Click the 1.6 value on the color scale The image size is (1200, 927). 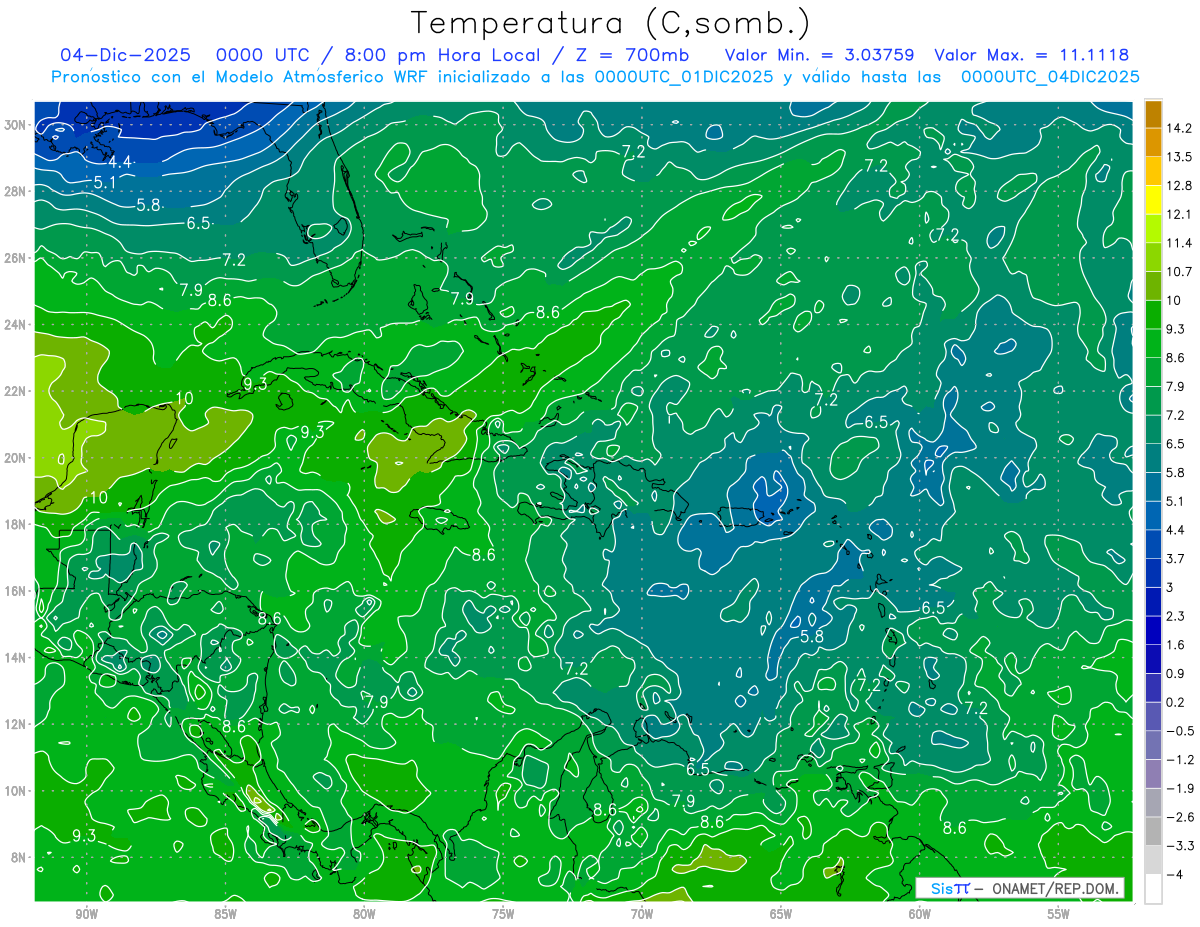click(1176, 645)
